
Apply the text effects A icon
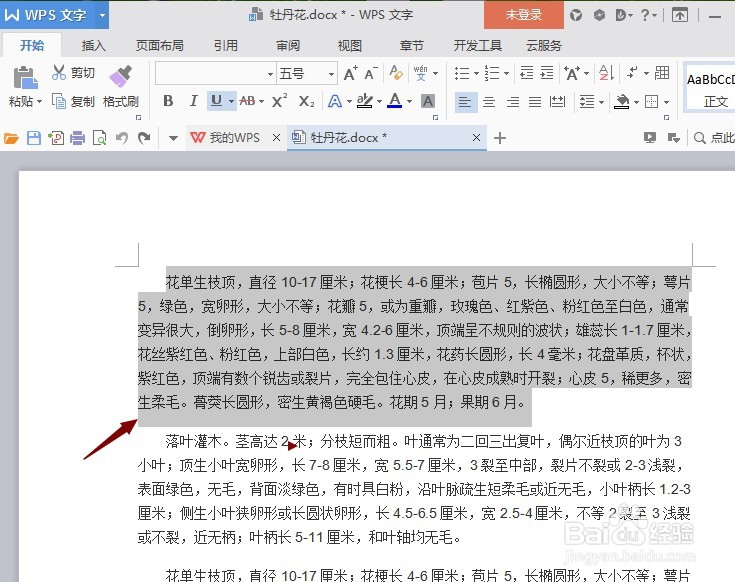335,101
